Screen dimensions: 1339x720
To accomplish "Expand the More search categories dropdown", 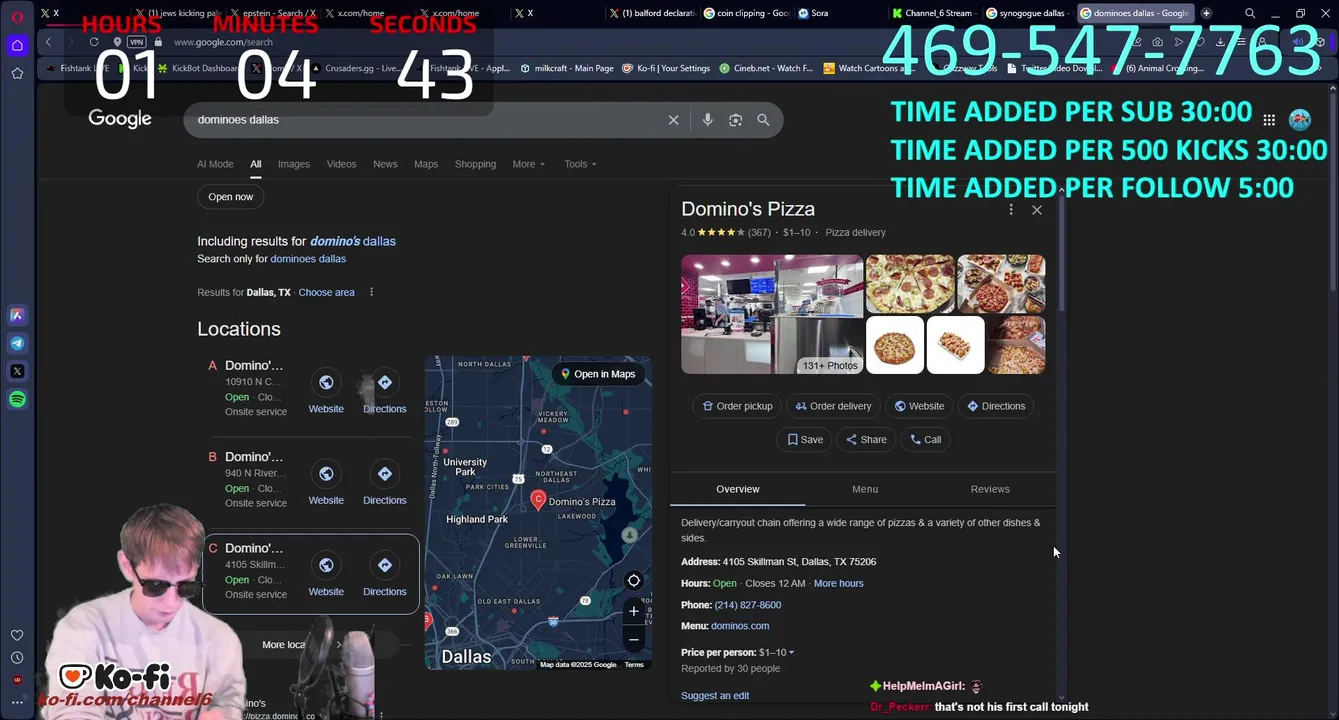I will coord(529,164).
